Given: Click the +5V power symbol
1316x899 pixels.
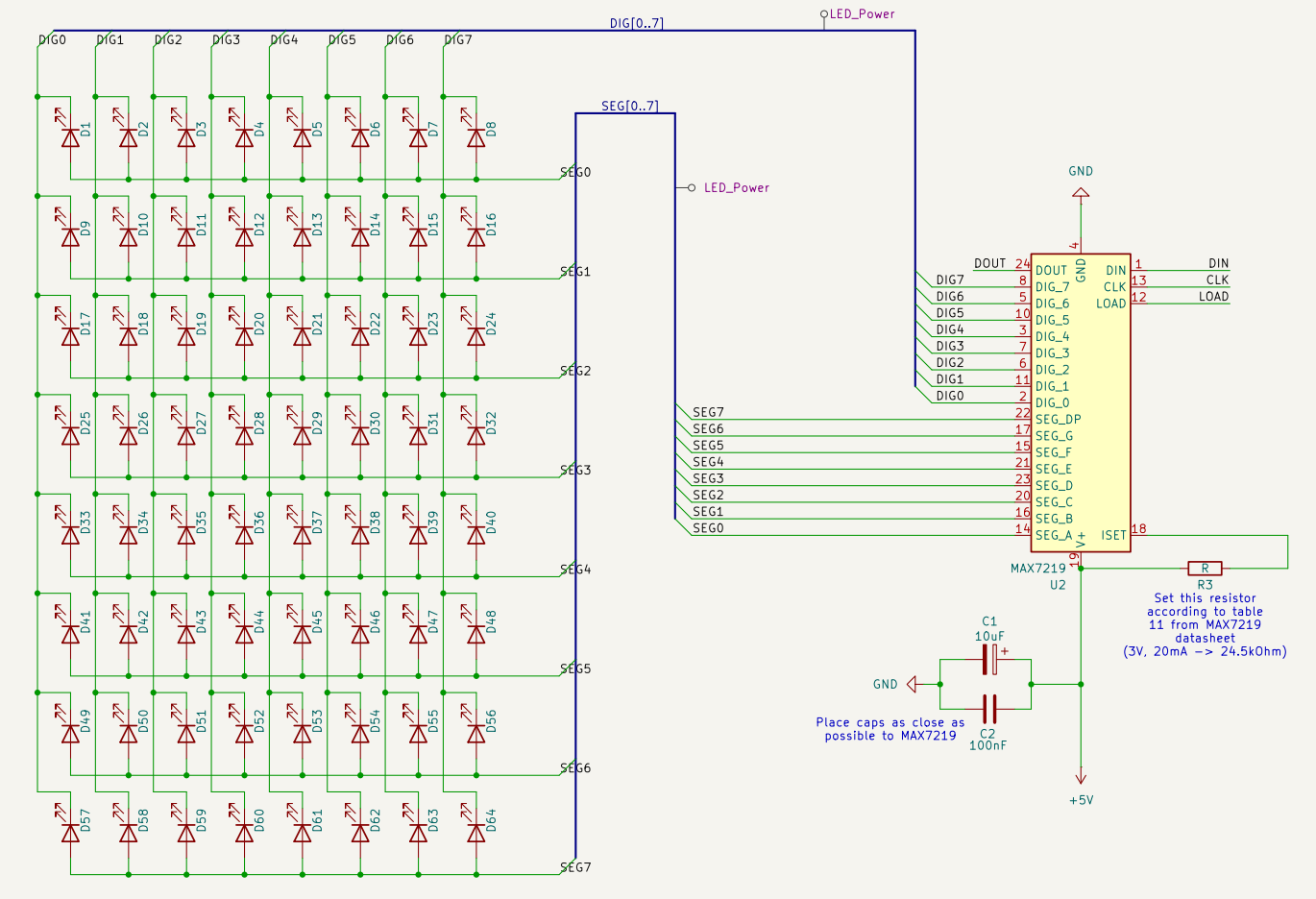Looking at the screenshot, I should coord(1081,779).
